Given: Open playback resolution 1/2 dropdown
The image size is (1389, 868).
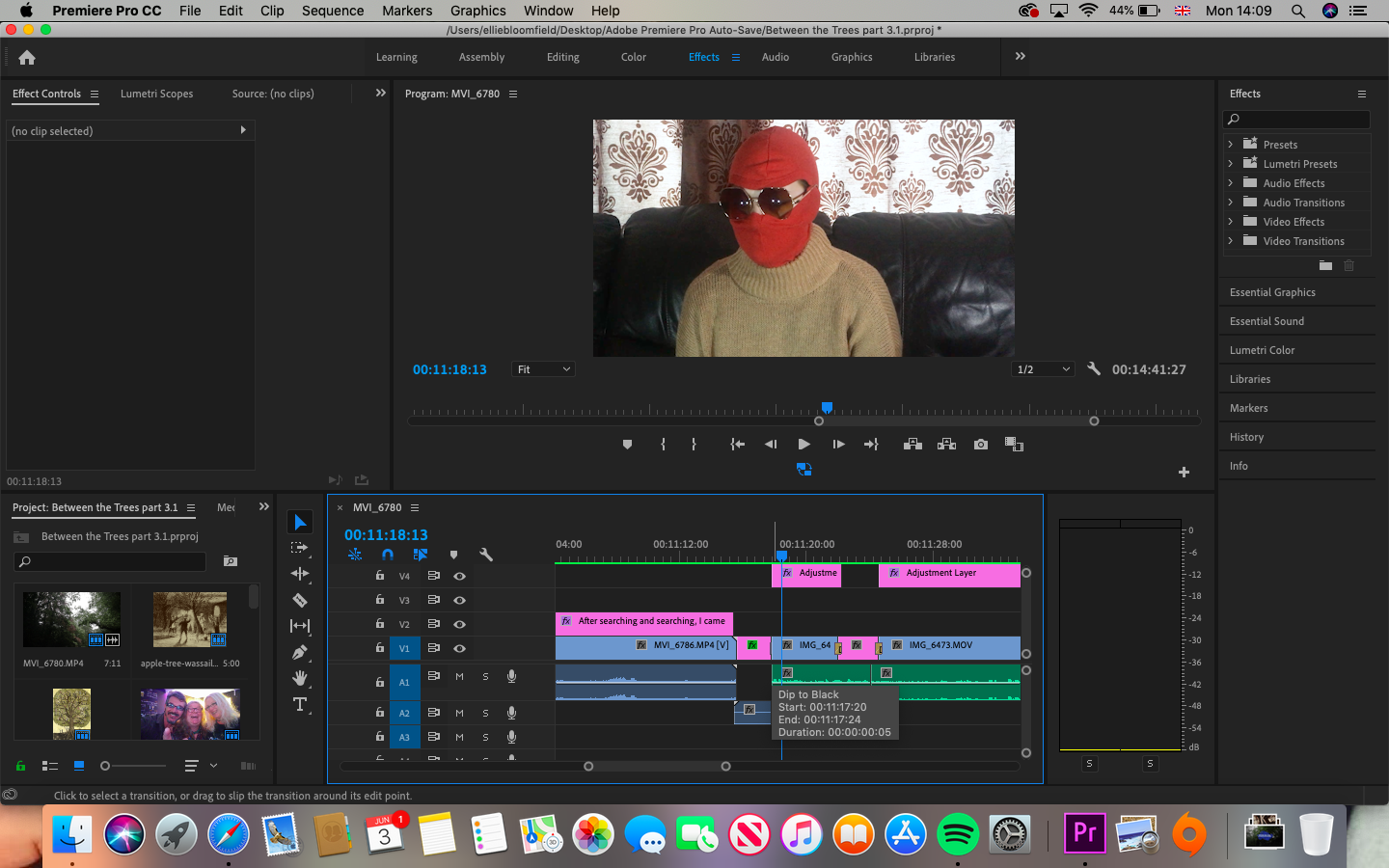Looking at the screenshot, I should tap(1043, 369).
